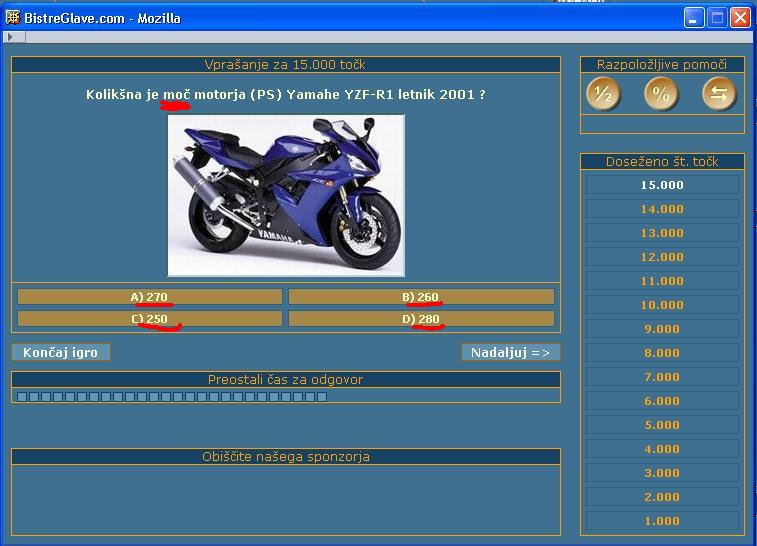This screenshot has width=757, height=546.
Task: Choose answer C) 250
Action: (x=150, y=319)
